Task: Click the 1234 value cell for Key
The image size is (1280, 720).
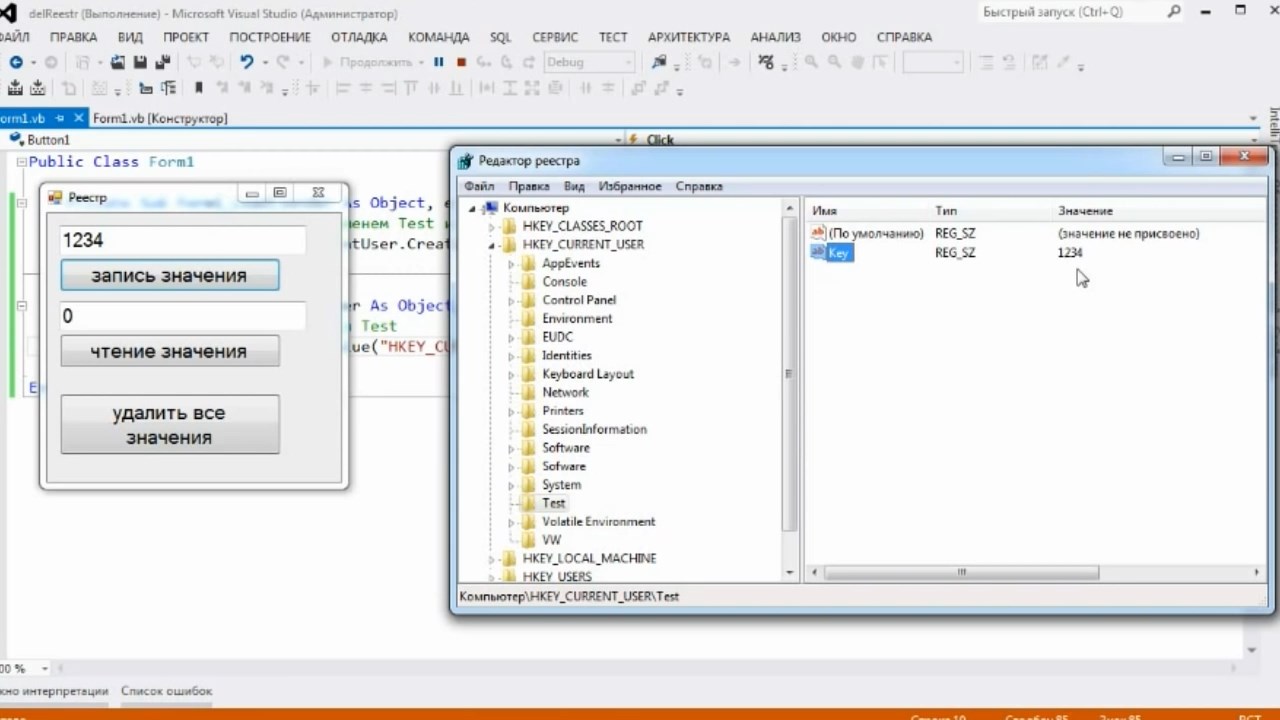Action: point(1070,252)
